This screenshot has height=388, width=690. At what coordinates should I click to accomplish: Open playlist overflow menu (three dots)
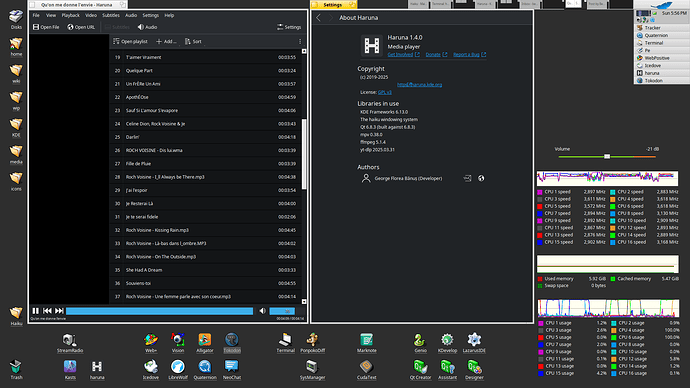pyautogui.click(x=300, y=41)
